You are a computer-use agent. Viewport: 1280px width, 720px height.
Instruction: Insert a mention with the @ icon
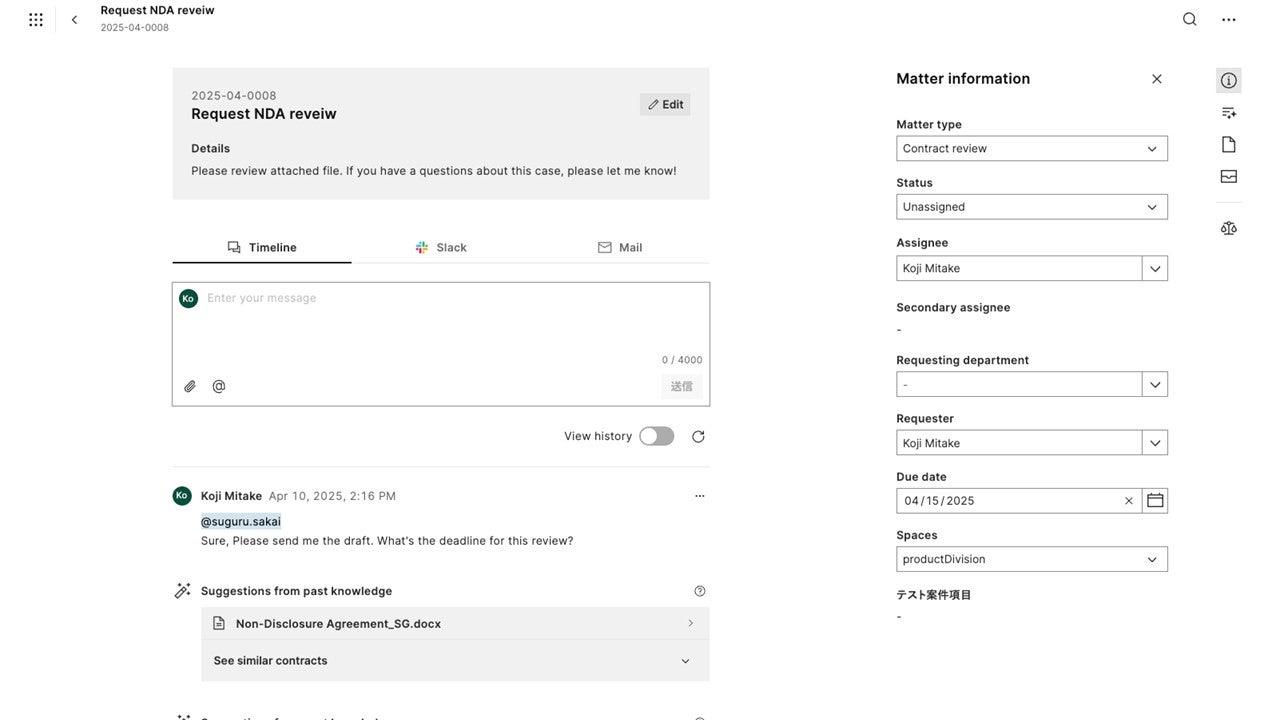click(x=219, y=387)
